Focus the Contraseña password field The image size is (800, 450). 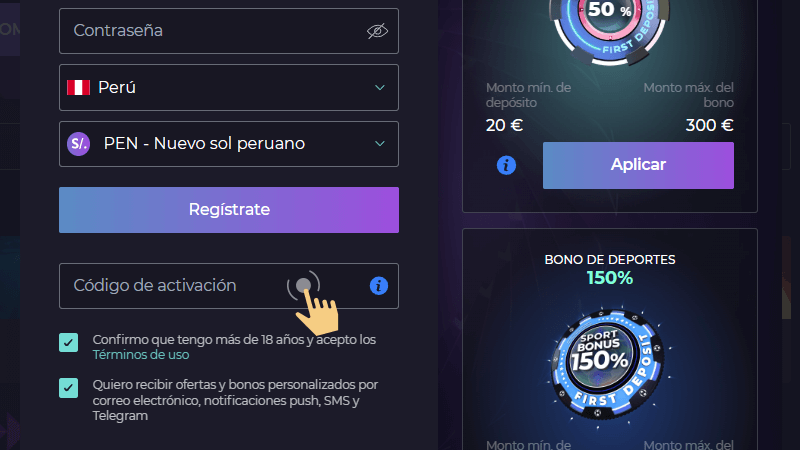click(229, 31)
